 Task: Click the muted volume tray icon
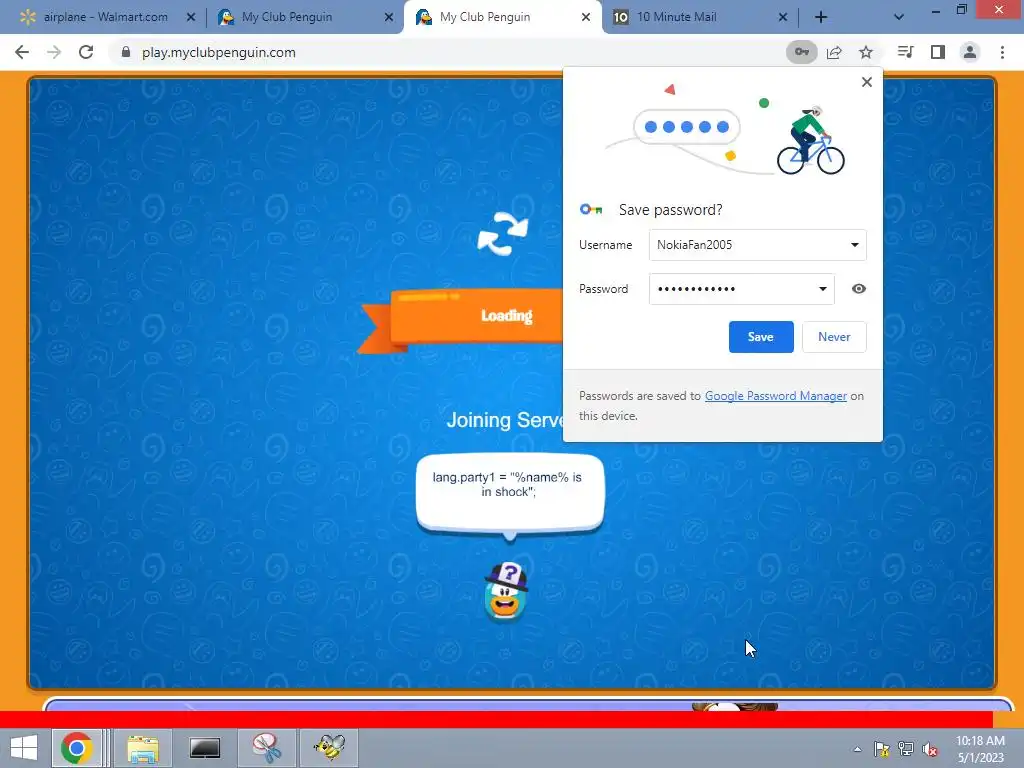pyautogui.click(x=930, y=749)
